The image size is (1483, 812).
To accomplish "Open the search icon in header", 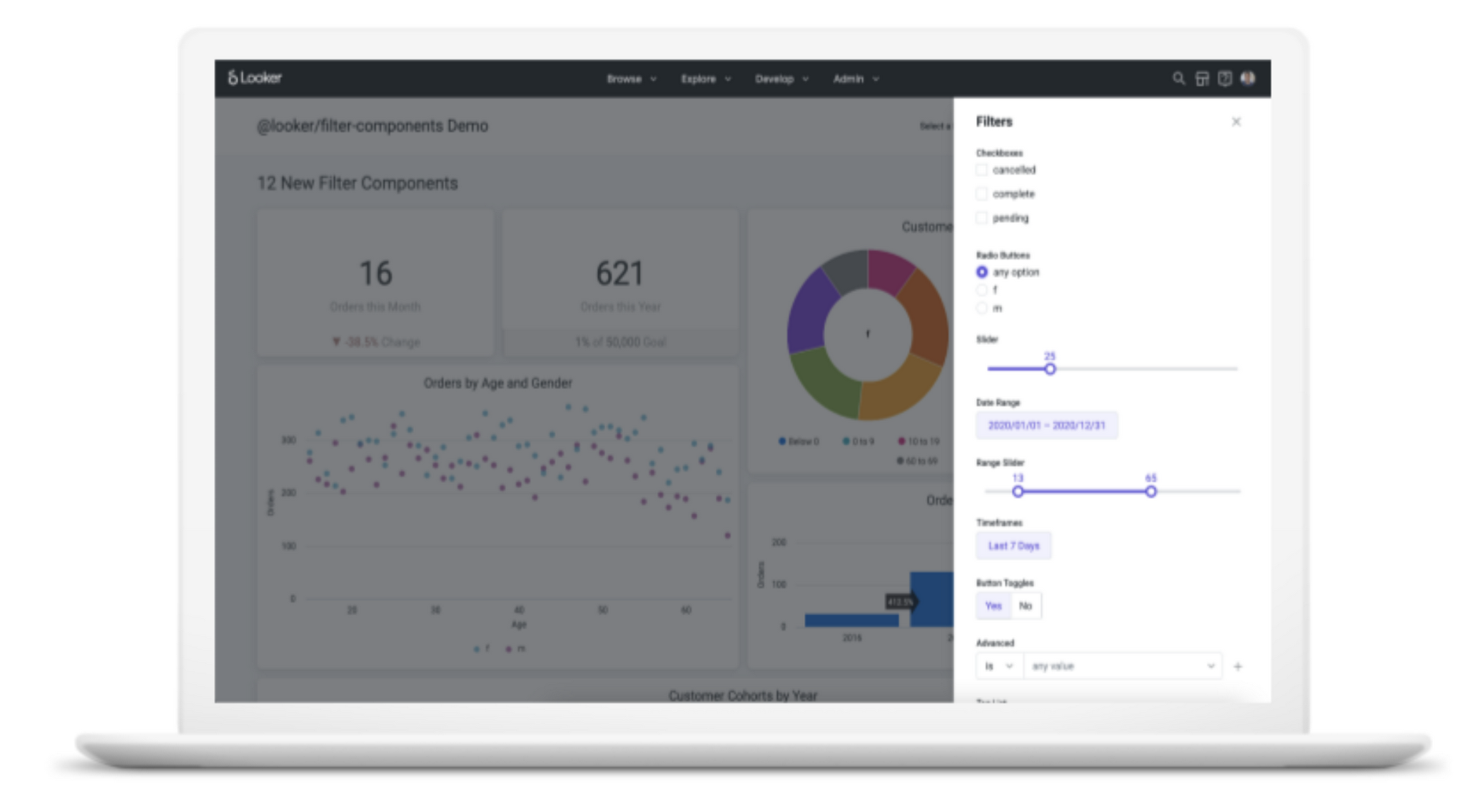I will pyautogui.click(x=1178, y=78).
